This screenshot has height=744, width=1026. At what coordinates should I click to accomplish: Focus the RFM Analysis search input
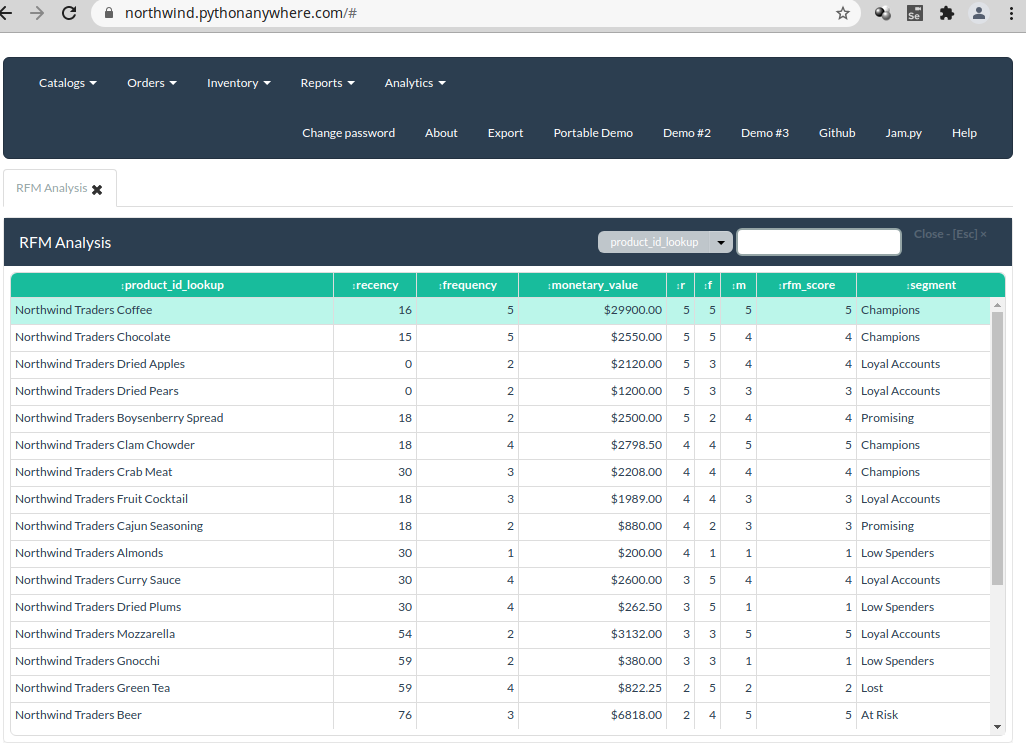[x=819, y=242]
